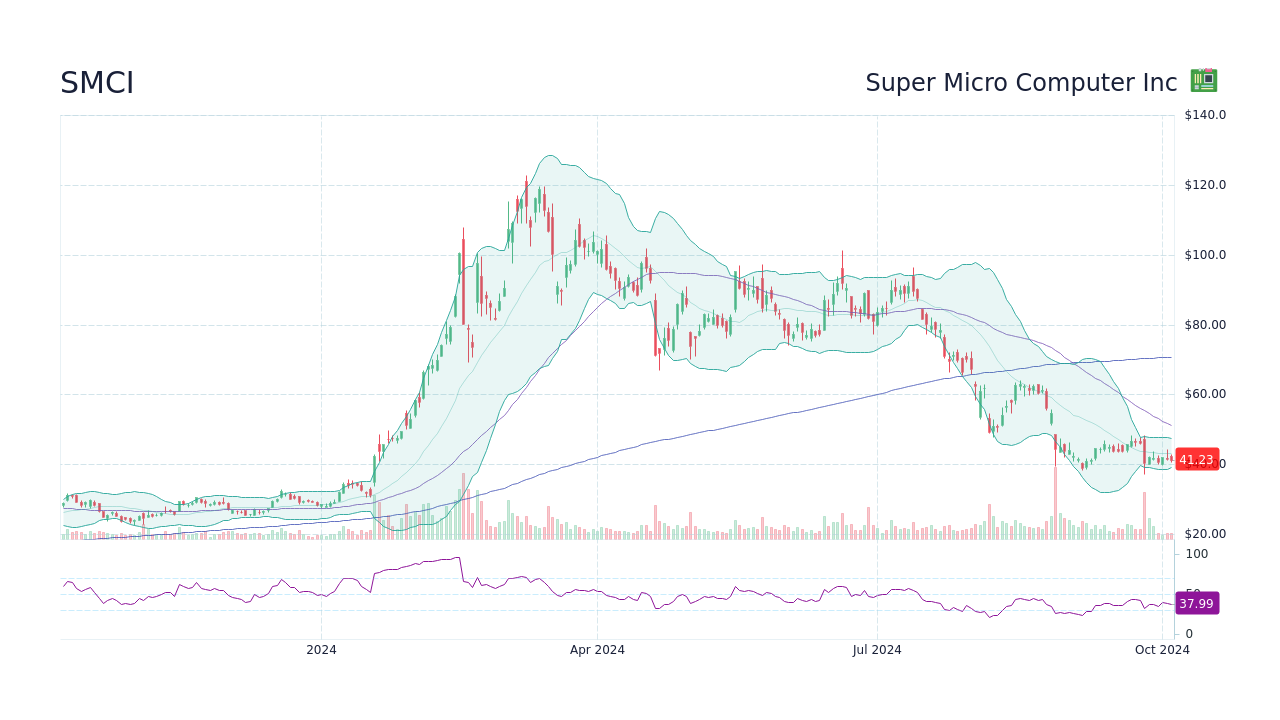Screen dimensions: 1280x720
Task: Click the purple 37.99 RSI value label
Action: [1197, 604]
